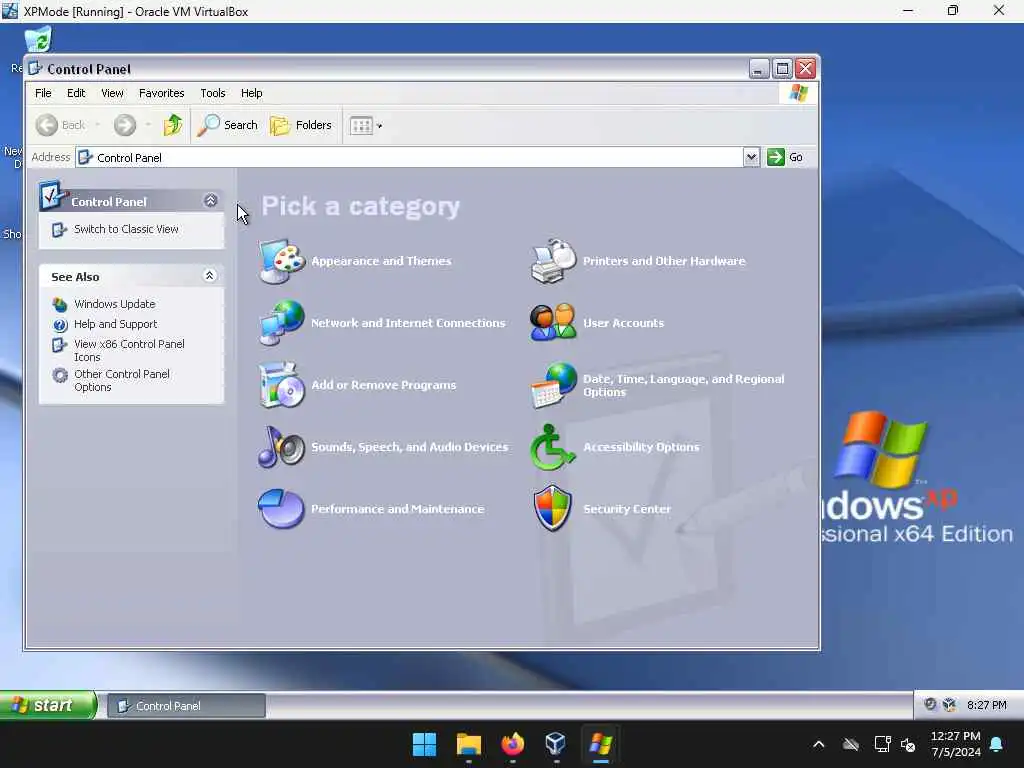Screen dimensions: 1024x768
Task: Open the host notification bell icon
Action: [x=997, y=744]
